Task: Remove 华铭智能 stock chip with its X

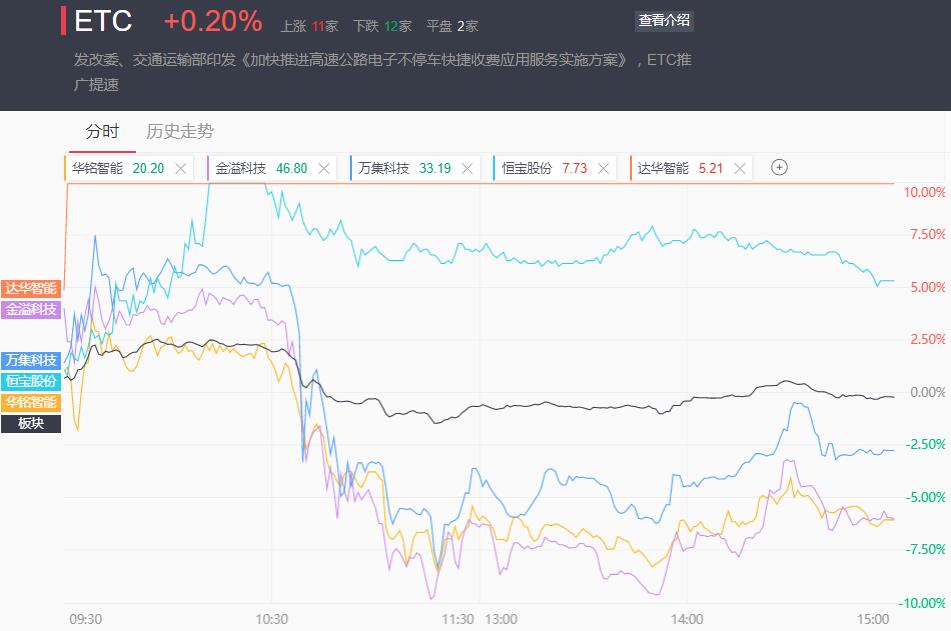Action: tap(180, 169)
